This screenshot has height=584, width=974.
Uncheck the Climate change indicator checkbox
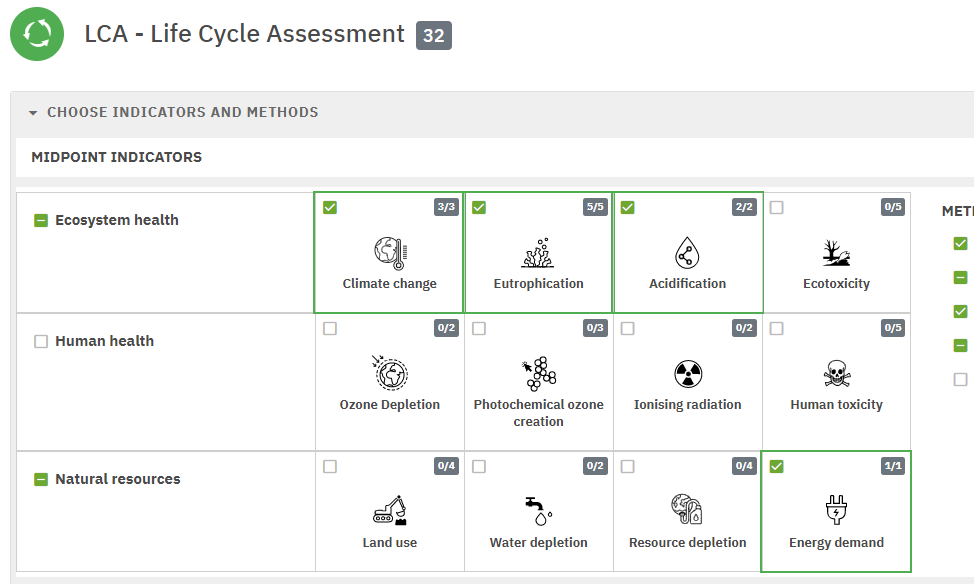pos(330,208)
